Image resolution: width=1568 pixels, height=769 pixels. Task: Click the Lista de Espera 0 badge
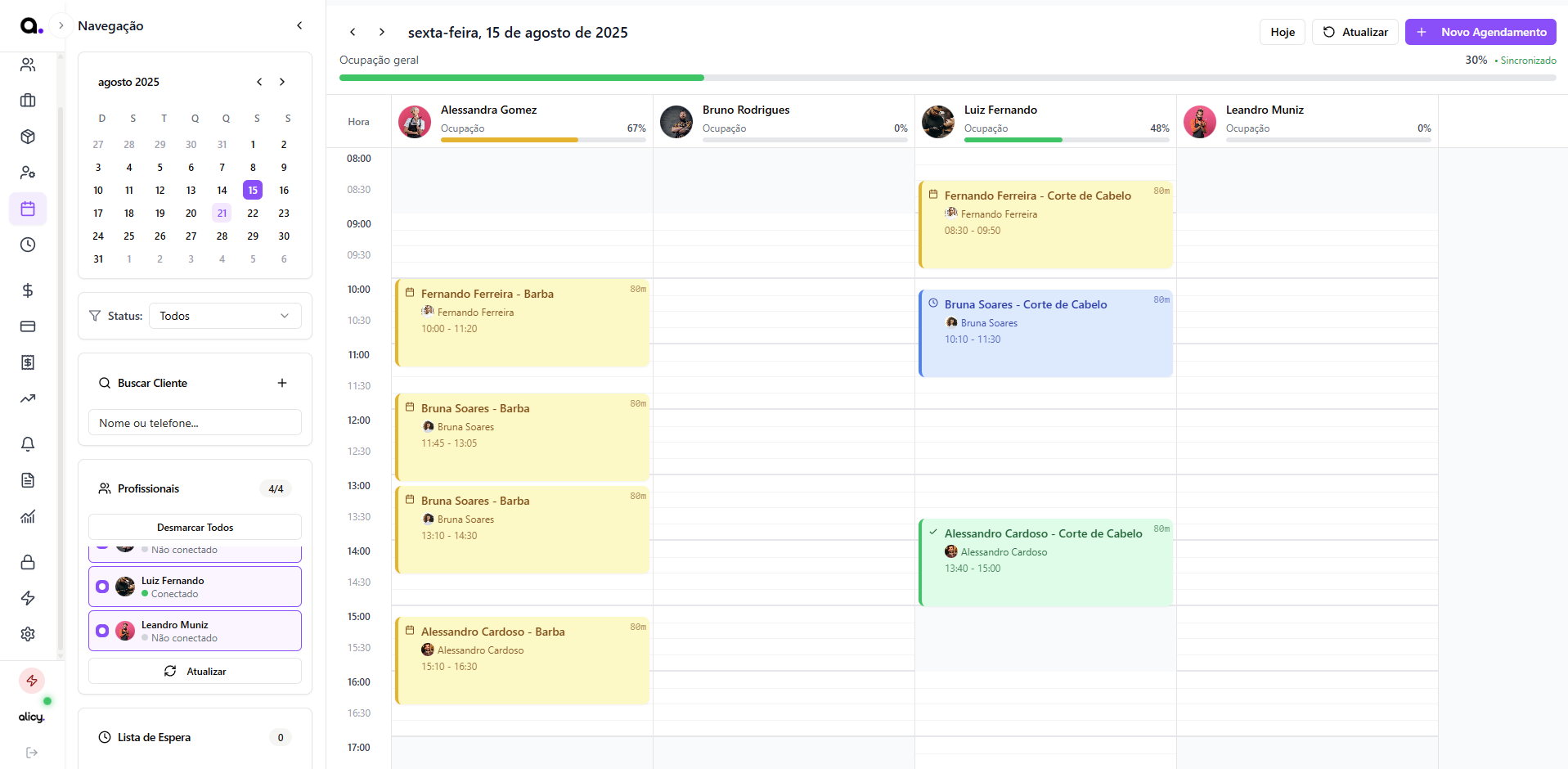281,737
